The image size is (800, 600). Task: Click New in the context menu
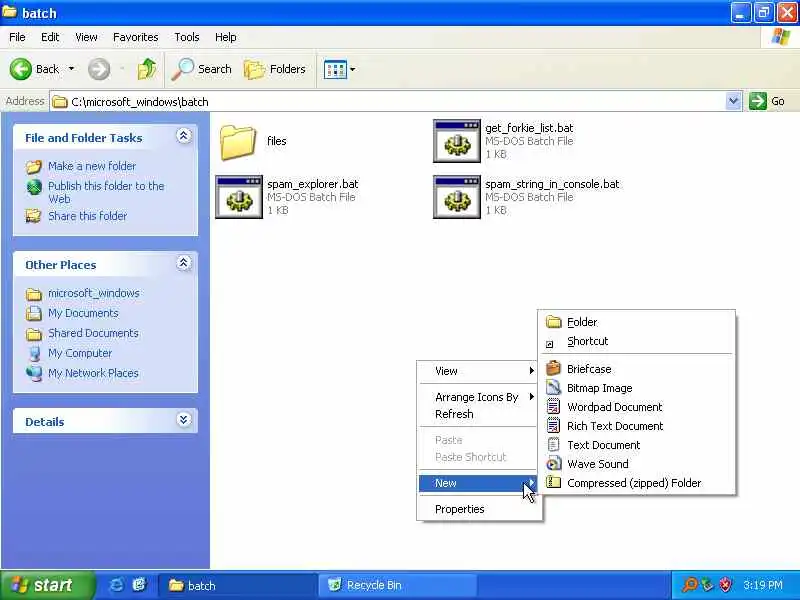[478, 483]
